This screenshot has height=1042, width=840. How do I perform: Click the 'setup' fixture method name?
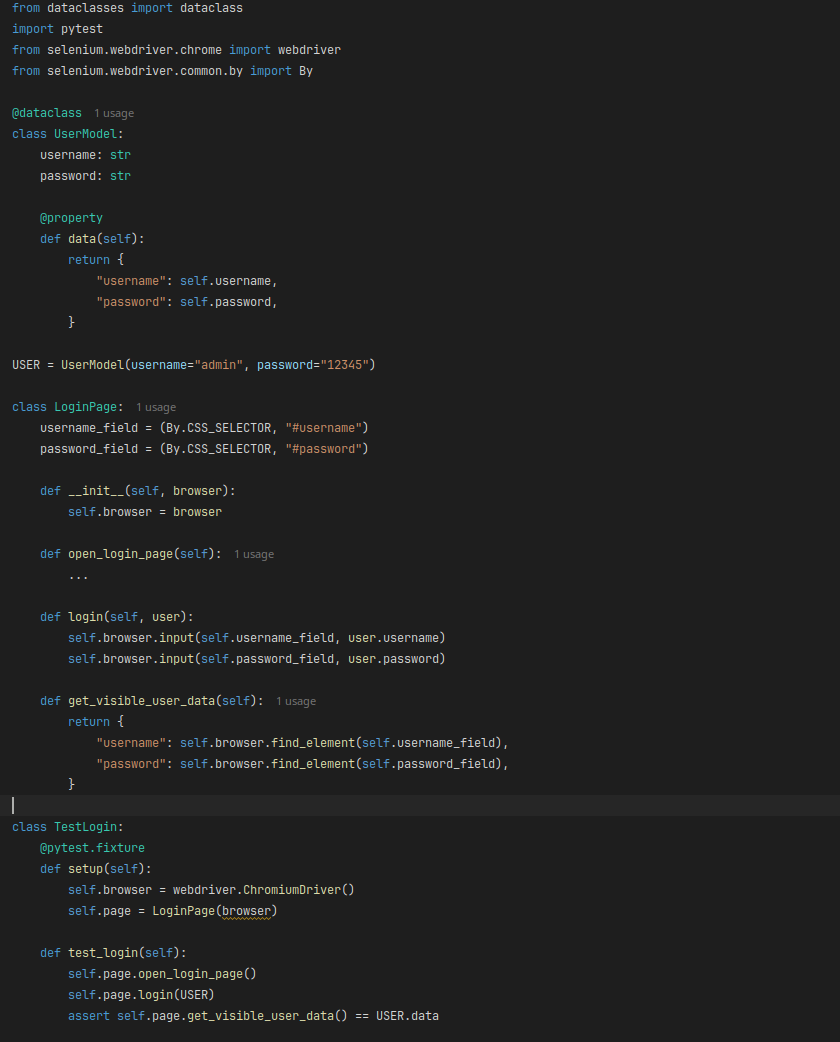point(85,869)
